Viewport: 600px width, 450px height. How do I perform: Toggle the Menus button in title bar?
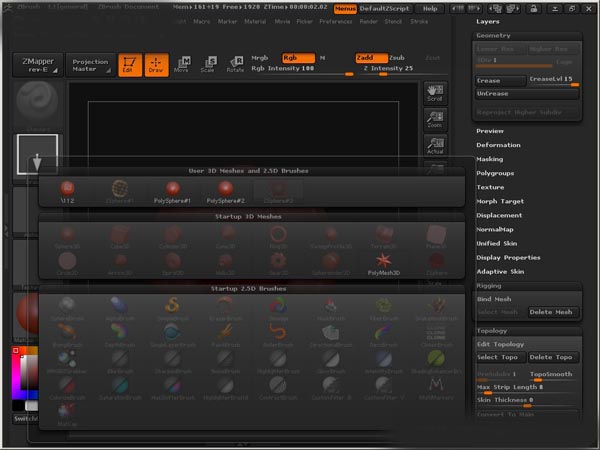click(345, 8)
